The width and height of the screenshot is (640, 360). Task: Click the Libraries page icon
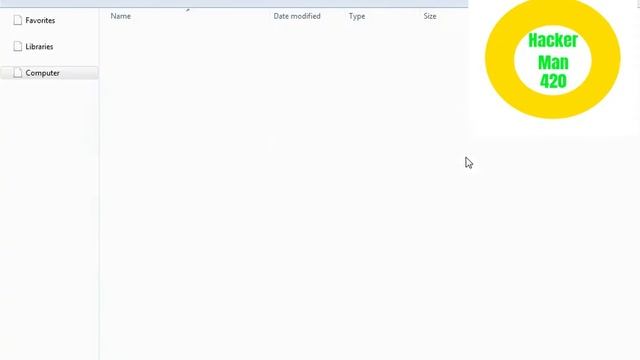pos(18,46)
